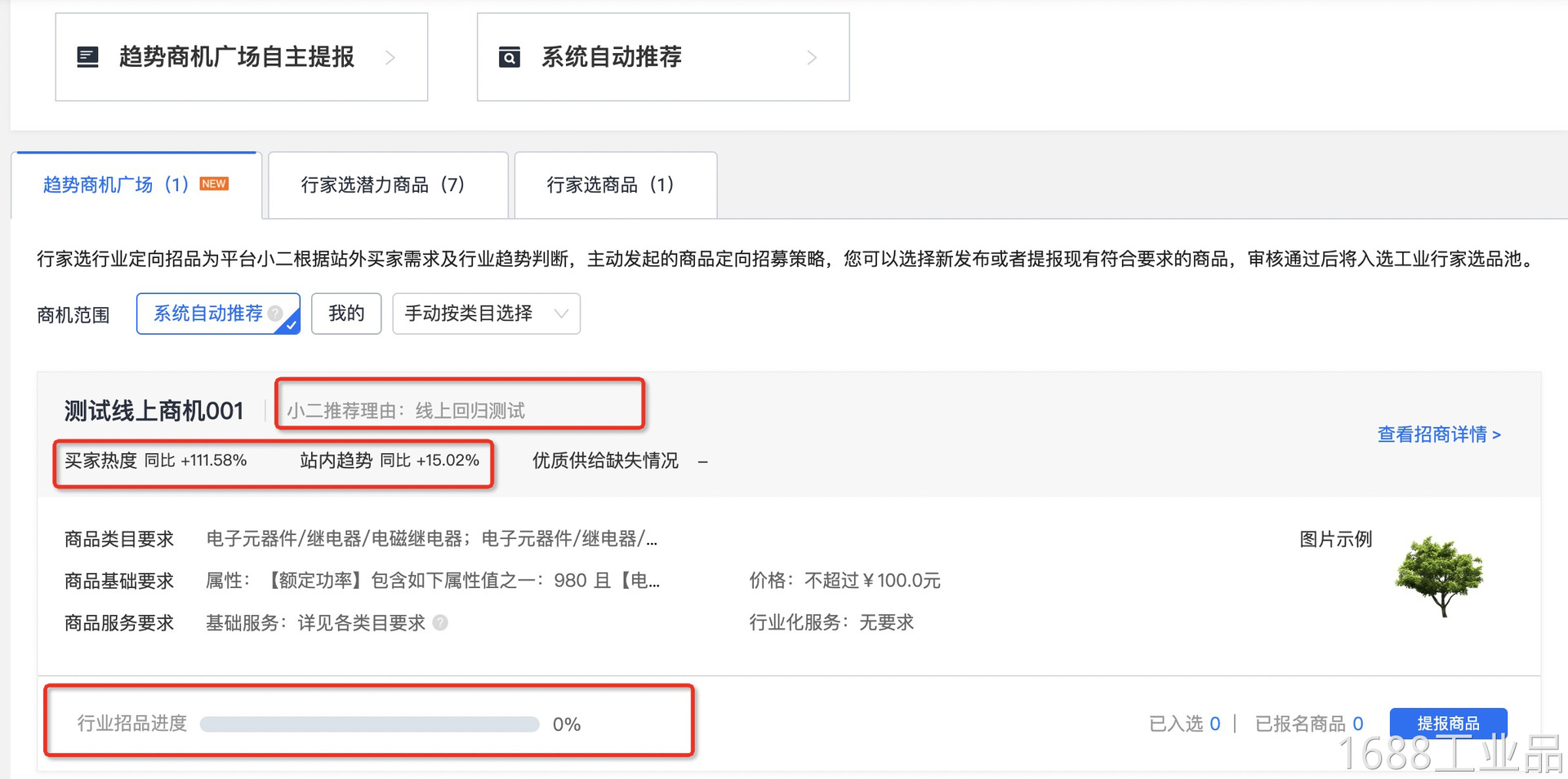Image resolution: width=1568 pixels, height=779 pixels.
Task: Switch to the 行家选潜力商品 (7) tab
Action: pyautogui.click(x=383, y=185)
